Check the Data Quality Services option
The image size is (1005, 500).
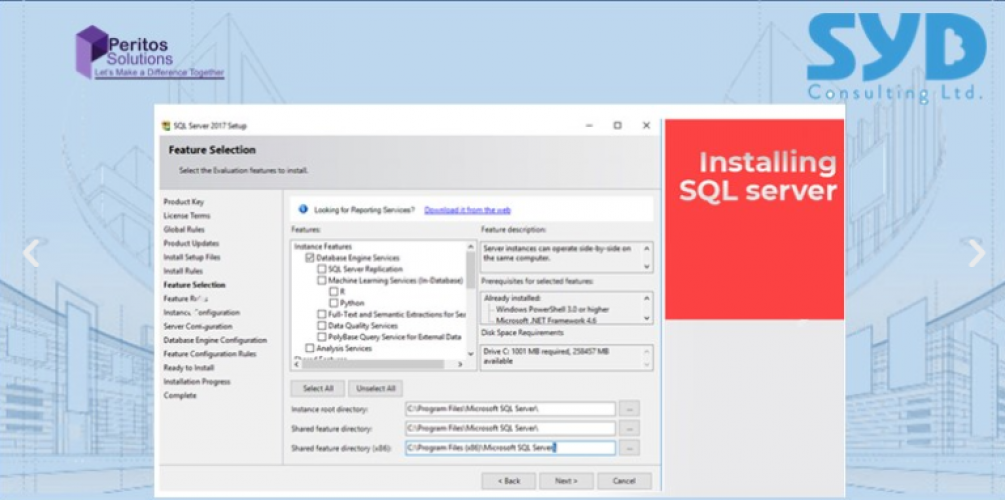[x=322, y=326]
